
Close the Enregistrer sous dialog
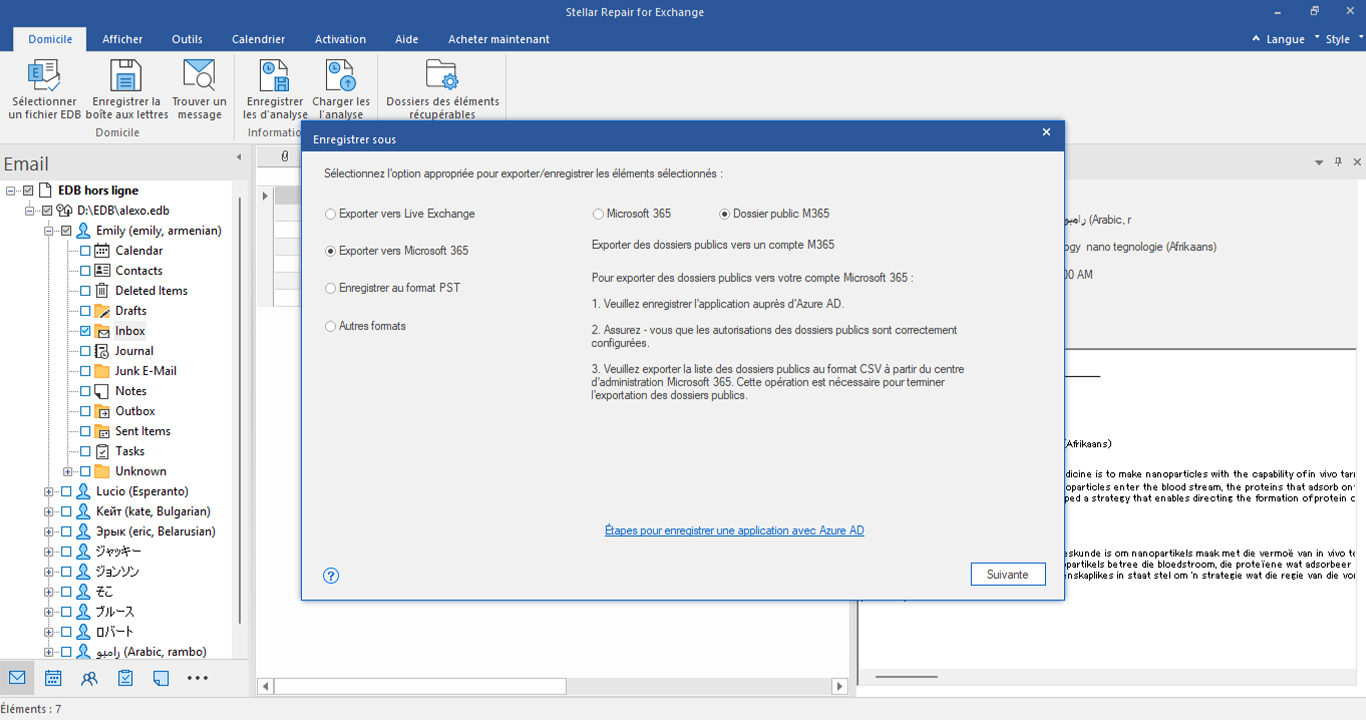[1046, 132]
